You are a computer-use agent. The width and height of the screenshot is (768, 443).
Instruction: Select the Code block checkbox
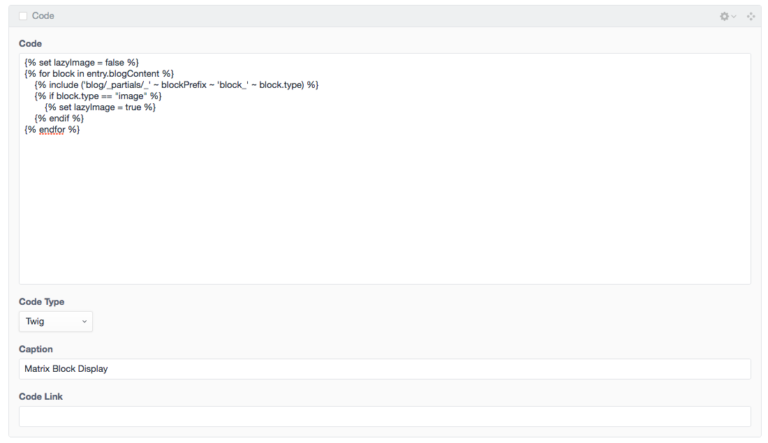coord(23,16)
